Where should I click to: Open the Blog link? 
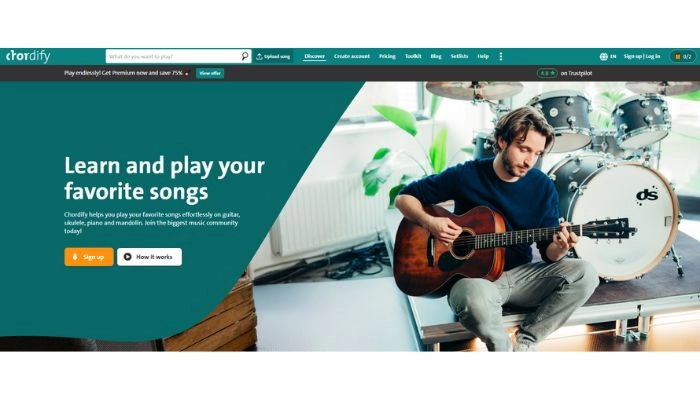point(436,56)
